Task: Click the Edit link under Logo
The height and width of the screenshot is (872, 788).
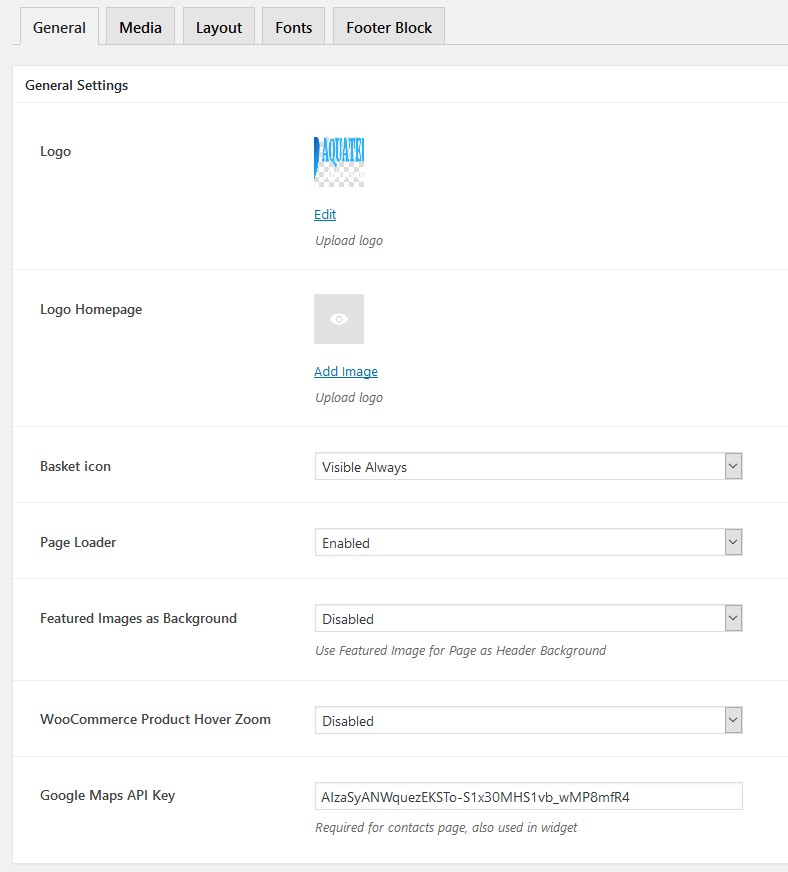Action: click(325, 214)
